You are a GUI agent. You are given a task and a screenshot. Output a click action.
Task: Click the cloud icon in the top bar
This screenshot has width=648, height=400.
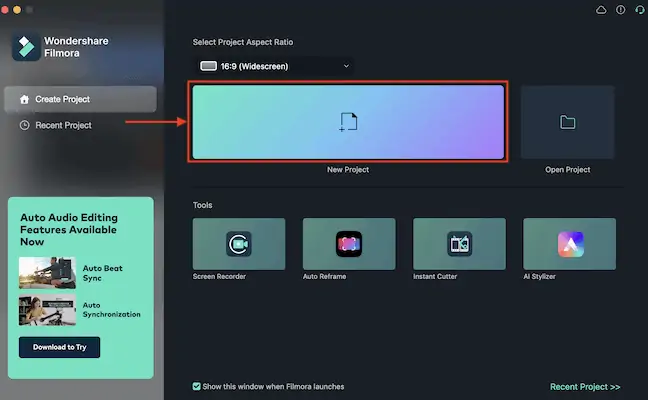[601, 10]
